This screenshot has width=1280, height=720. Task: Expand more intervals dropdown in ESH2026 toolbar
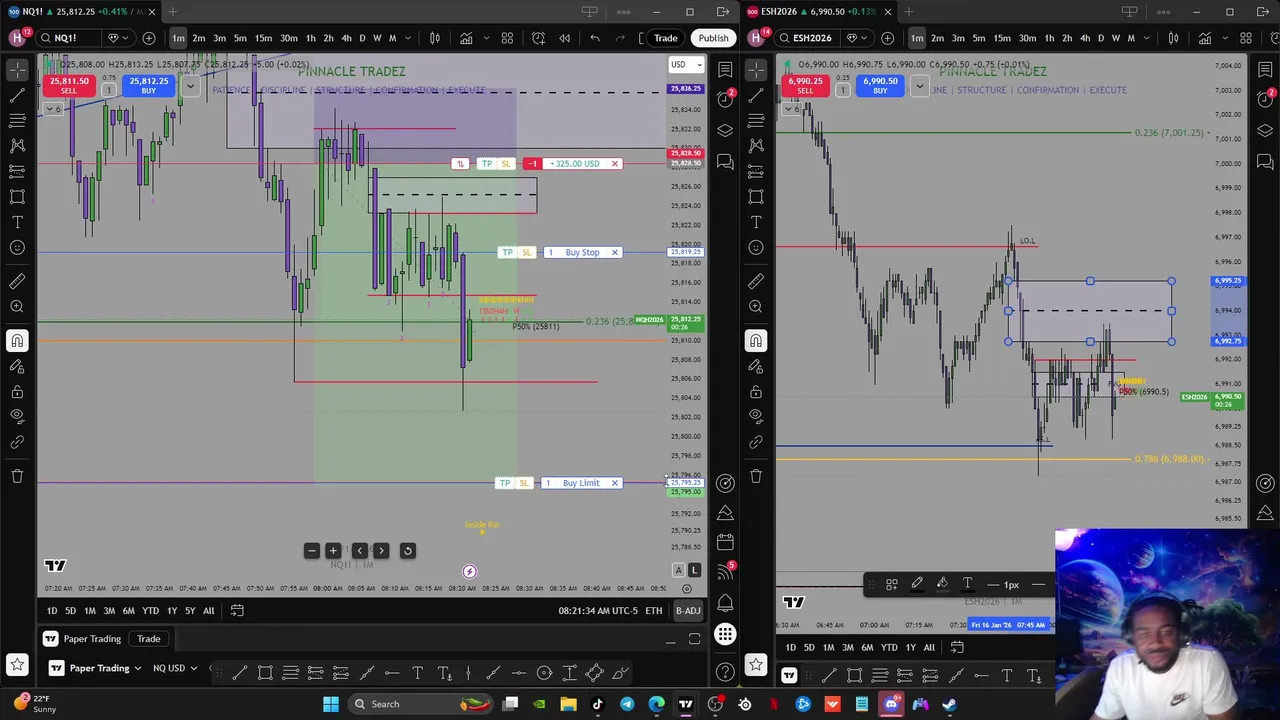[x=1146, y=38]
